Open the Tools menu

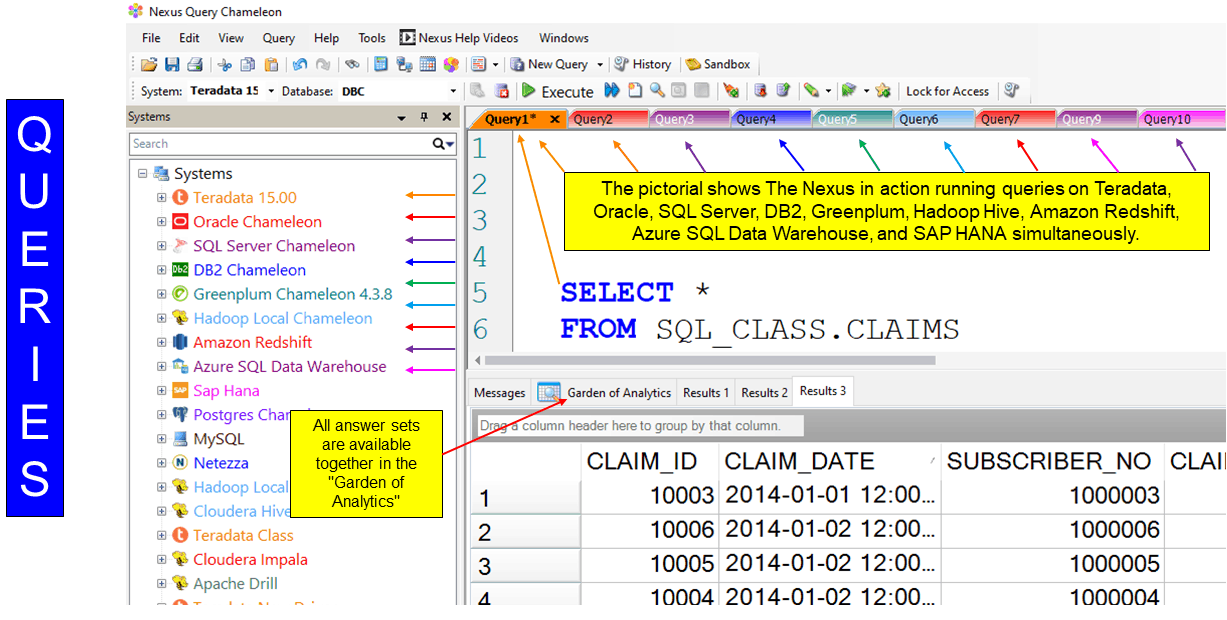(x=371, y=38)
